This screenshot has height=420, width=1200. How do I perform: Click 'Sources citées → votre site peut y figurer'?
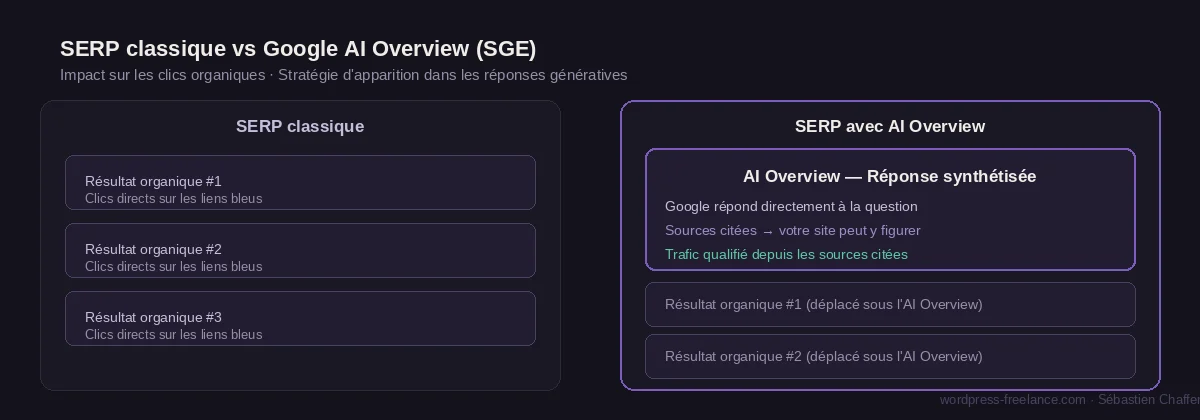(793, 230)
